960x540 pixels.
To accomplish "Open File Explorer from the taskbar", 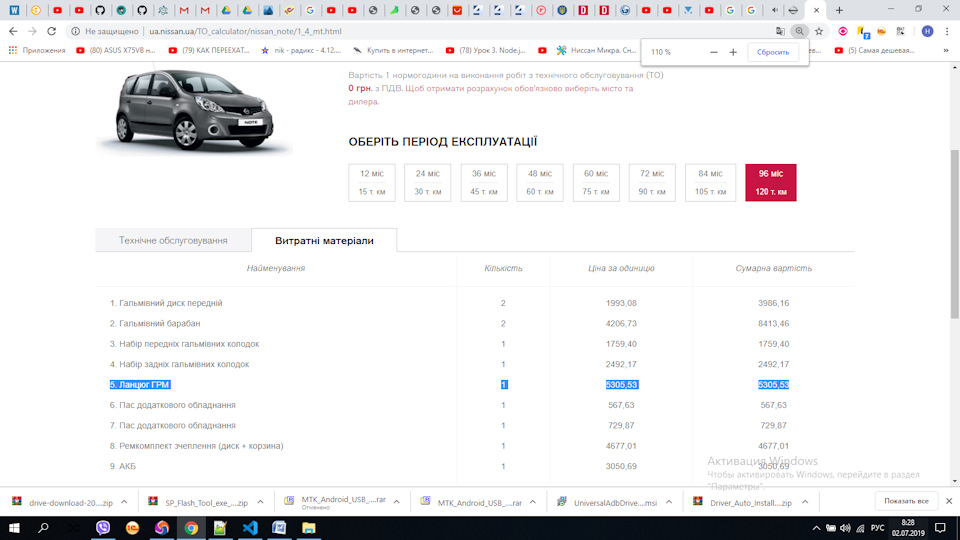I will (309, 528).
